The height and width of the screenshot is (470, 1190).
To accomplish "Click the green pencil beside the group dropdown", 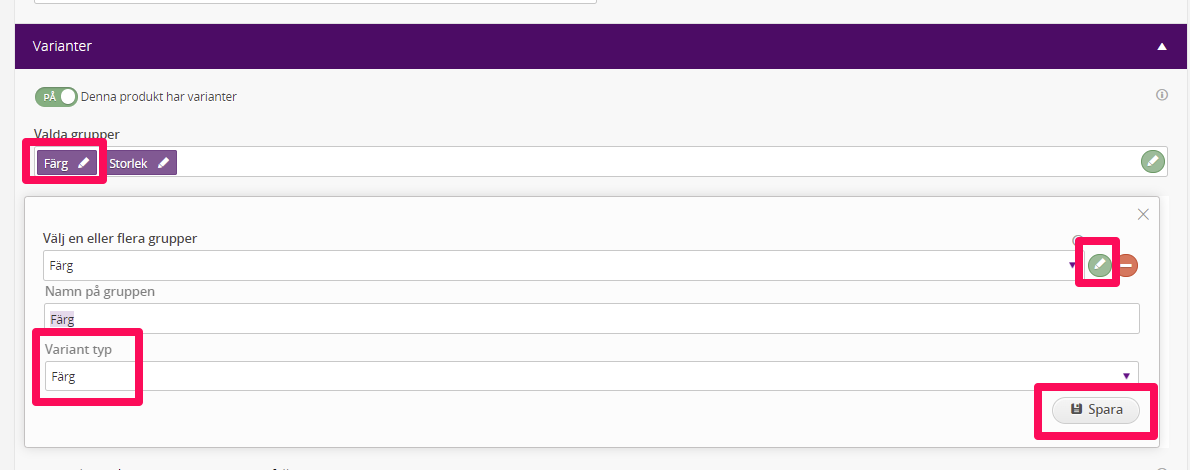I will coord(1100,265).
